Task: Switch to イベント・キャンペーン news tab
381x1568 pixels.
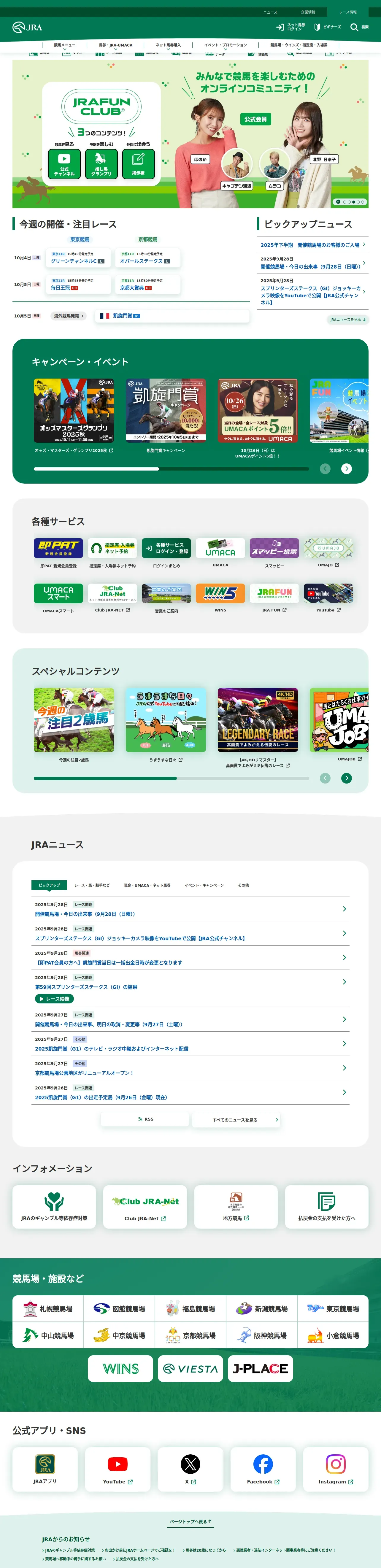Action: pyautogui.click(x=204, y=885)
